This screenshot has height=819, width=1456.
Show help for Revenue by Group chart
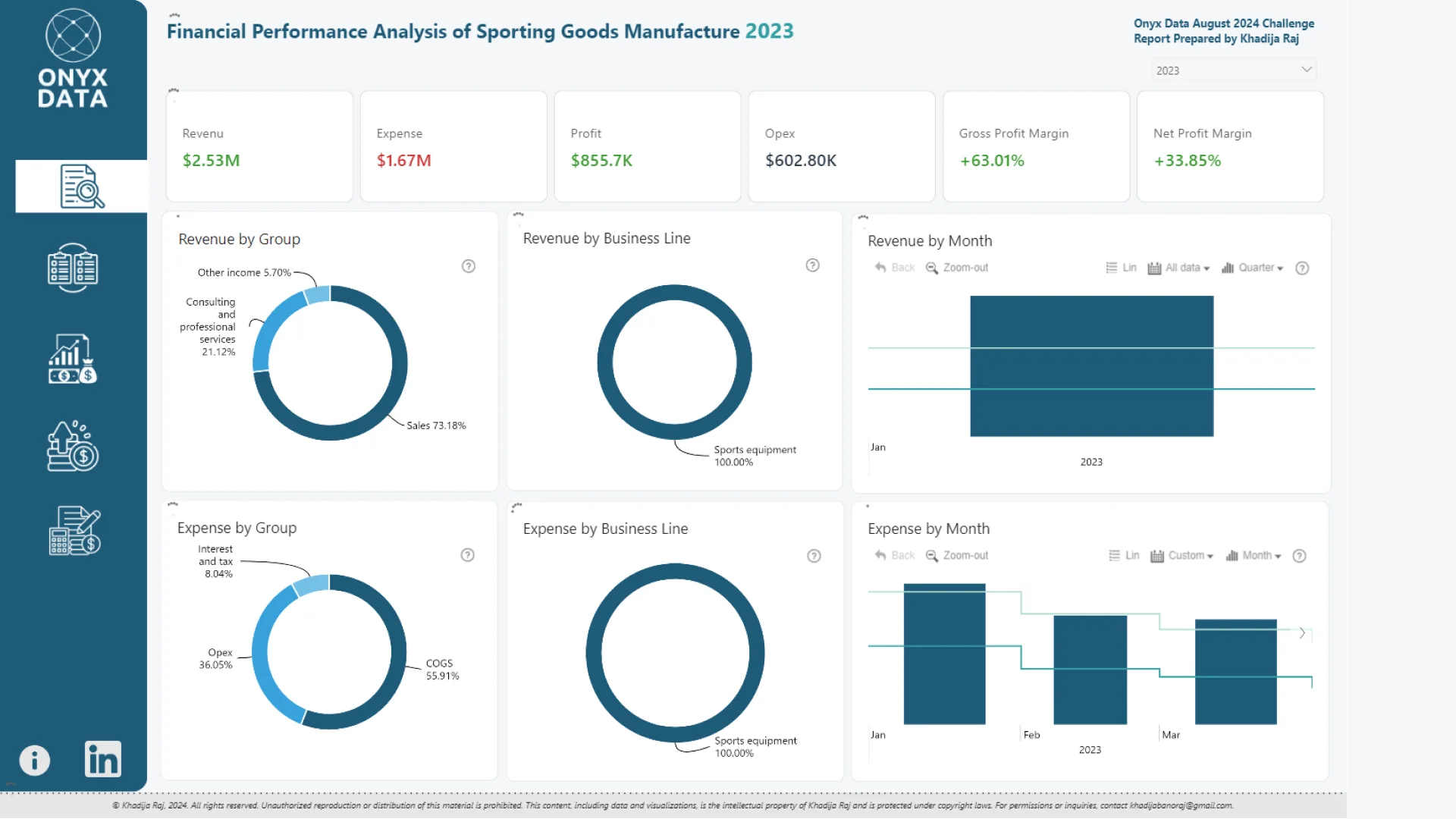point(469,266)
